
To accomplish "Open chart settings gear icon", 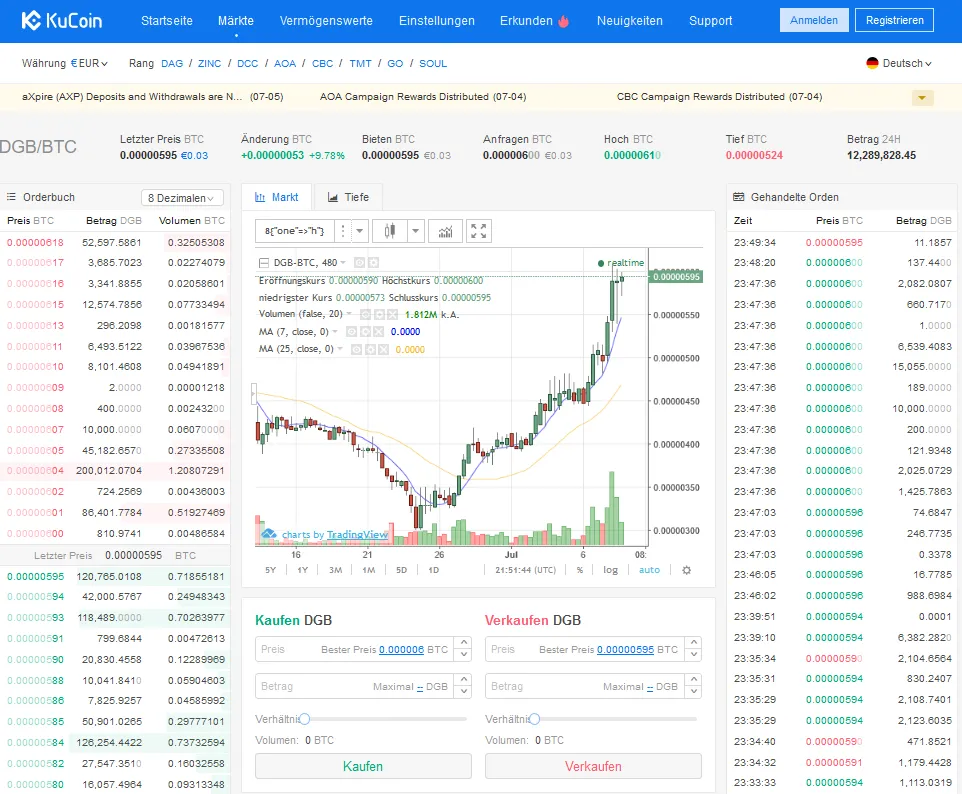I will point(687,570).
